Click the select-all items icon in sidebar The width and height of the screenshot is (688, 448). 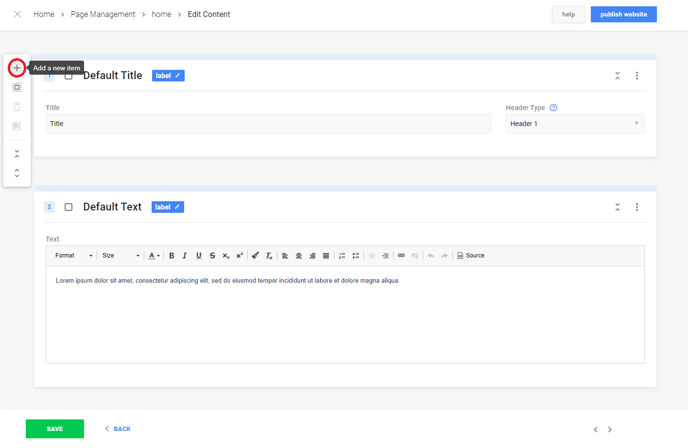(17, 87)
